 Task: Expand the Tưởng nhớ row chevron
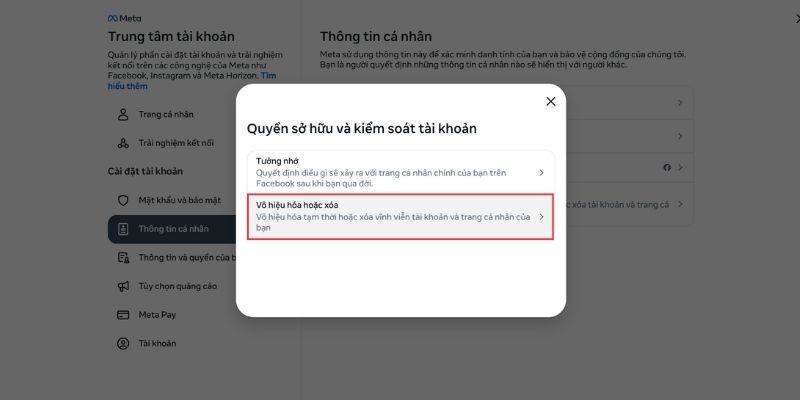[541, 173]
